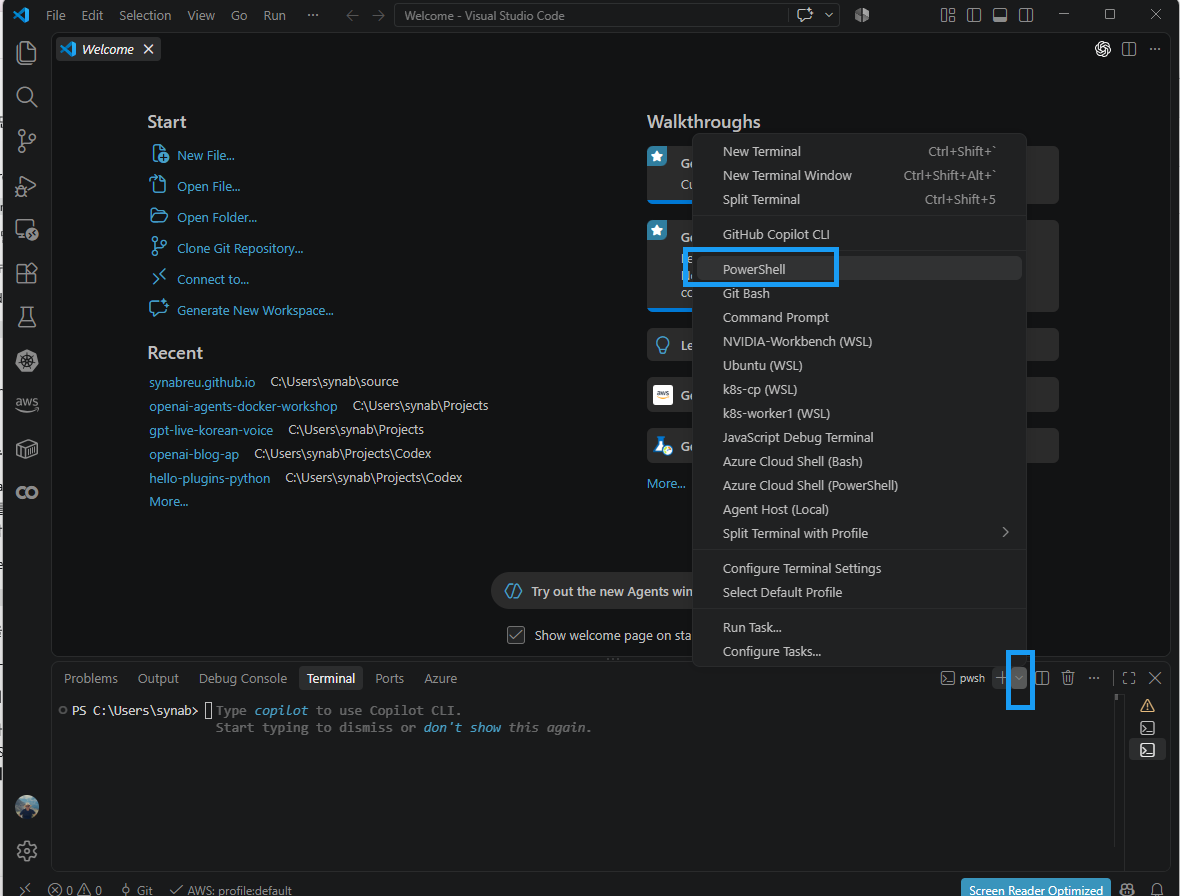Open the Remote Explorer view
Screen dimensions: 1180x896
point(26,229)
